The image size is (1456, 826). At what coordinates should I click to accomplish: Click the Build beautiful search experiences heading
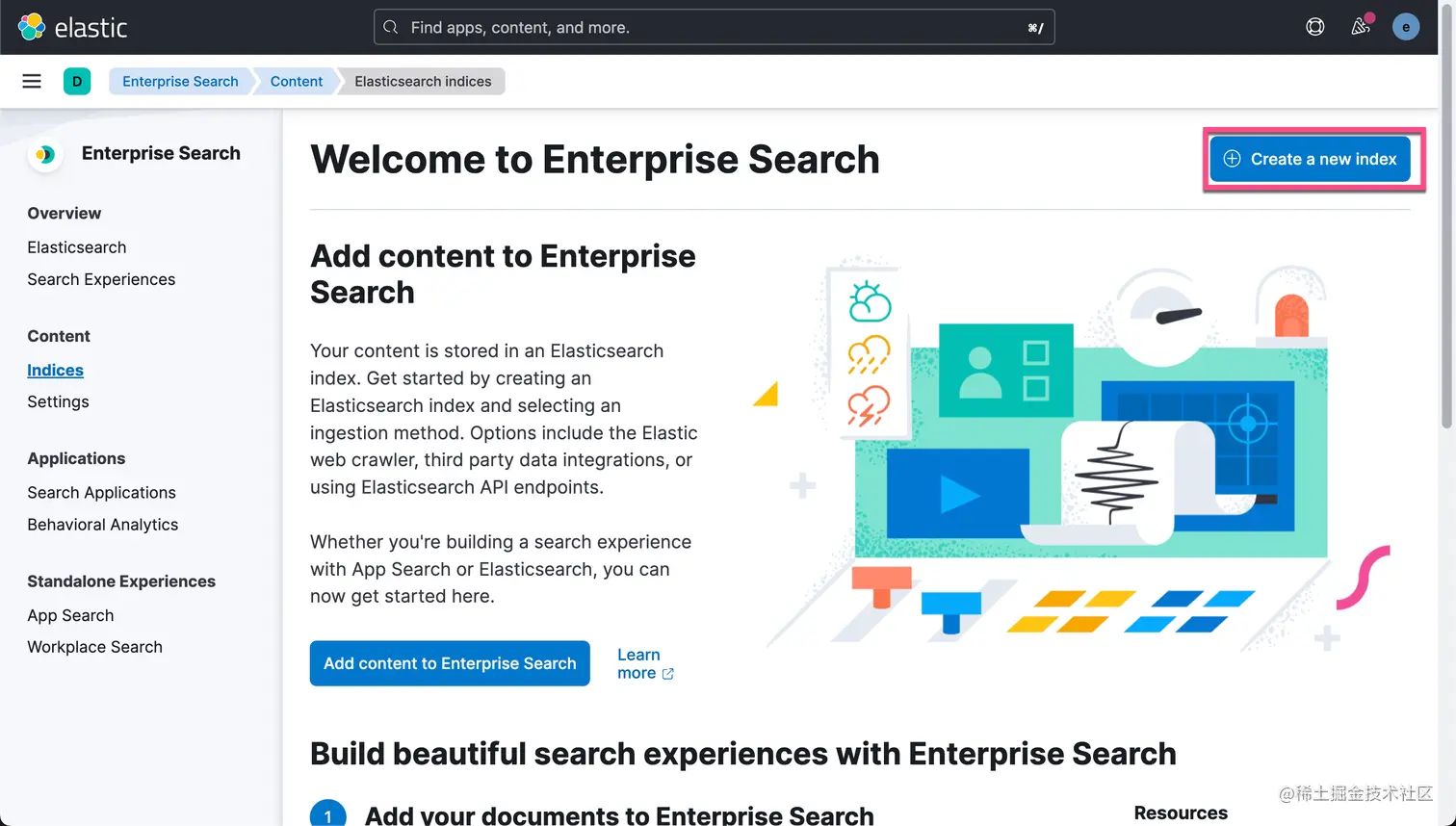pyautogui.click(x=743, y=754)
